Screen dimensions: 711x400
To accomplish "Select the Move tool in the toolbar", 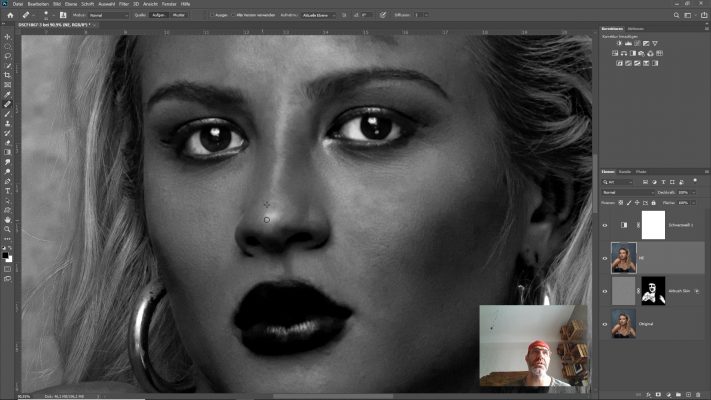I will click(x=7, y=36).
